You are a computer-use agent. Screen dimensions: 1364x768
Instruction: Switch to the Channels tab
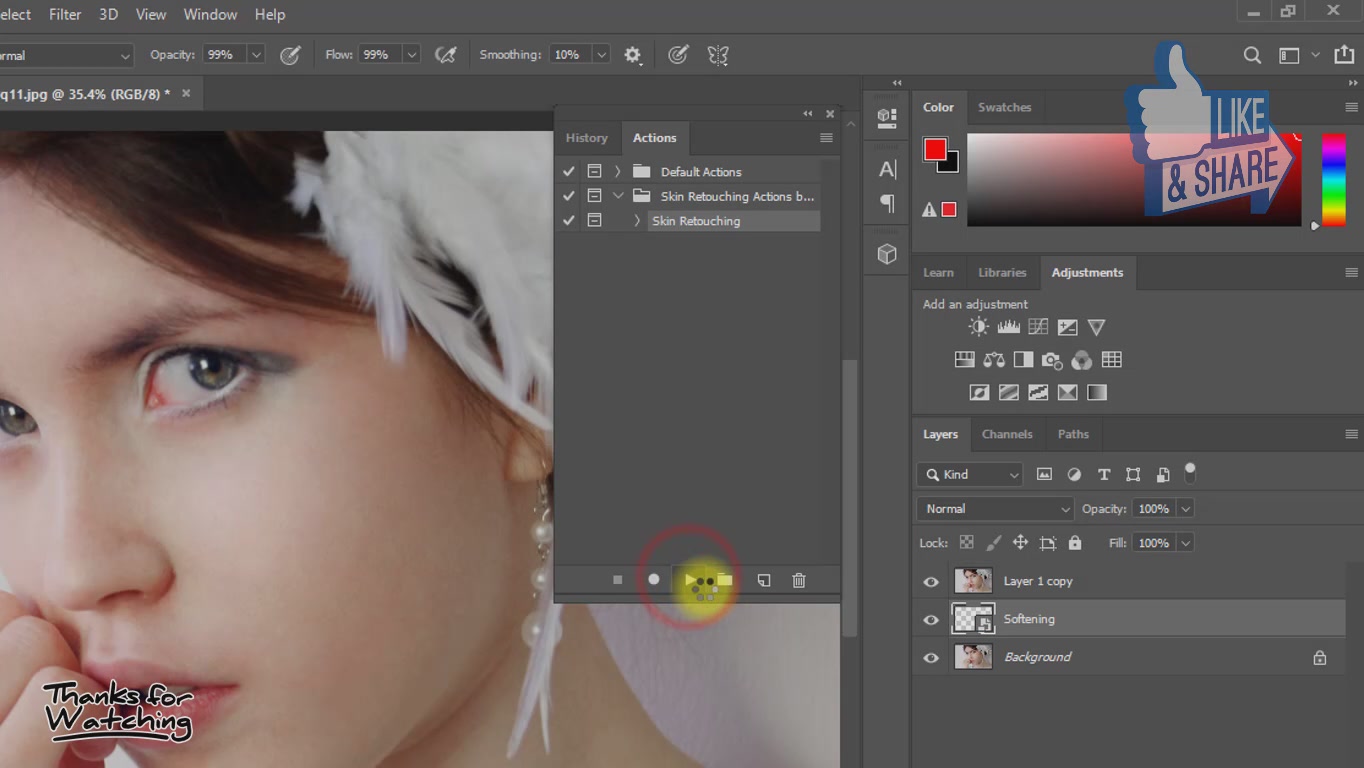point(1006,434)
